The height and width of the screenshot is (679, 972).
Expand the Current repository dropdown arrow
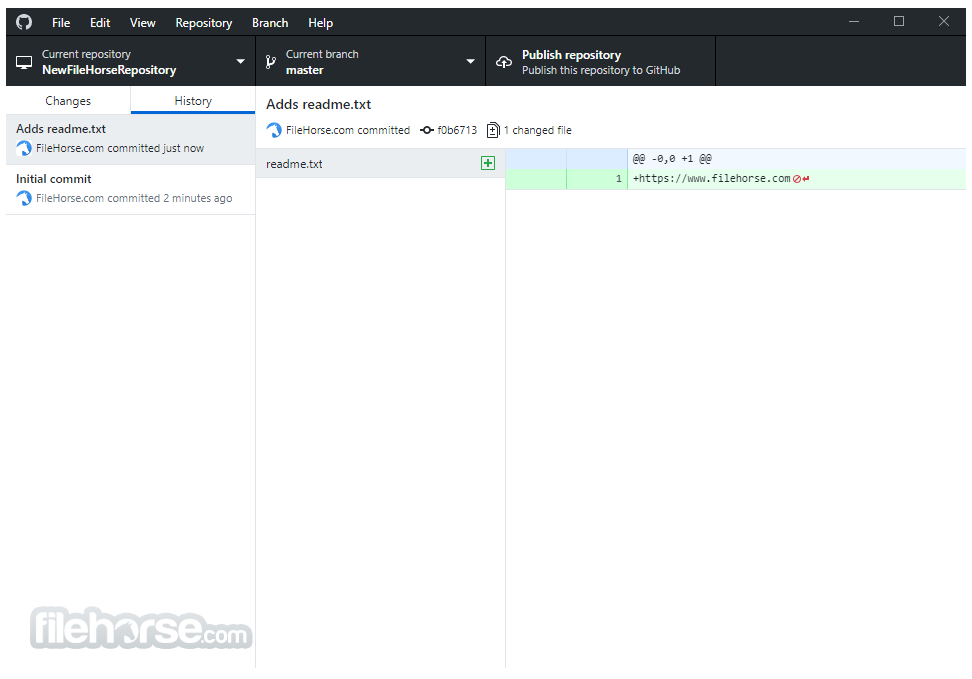[x=241, y=61]
